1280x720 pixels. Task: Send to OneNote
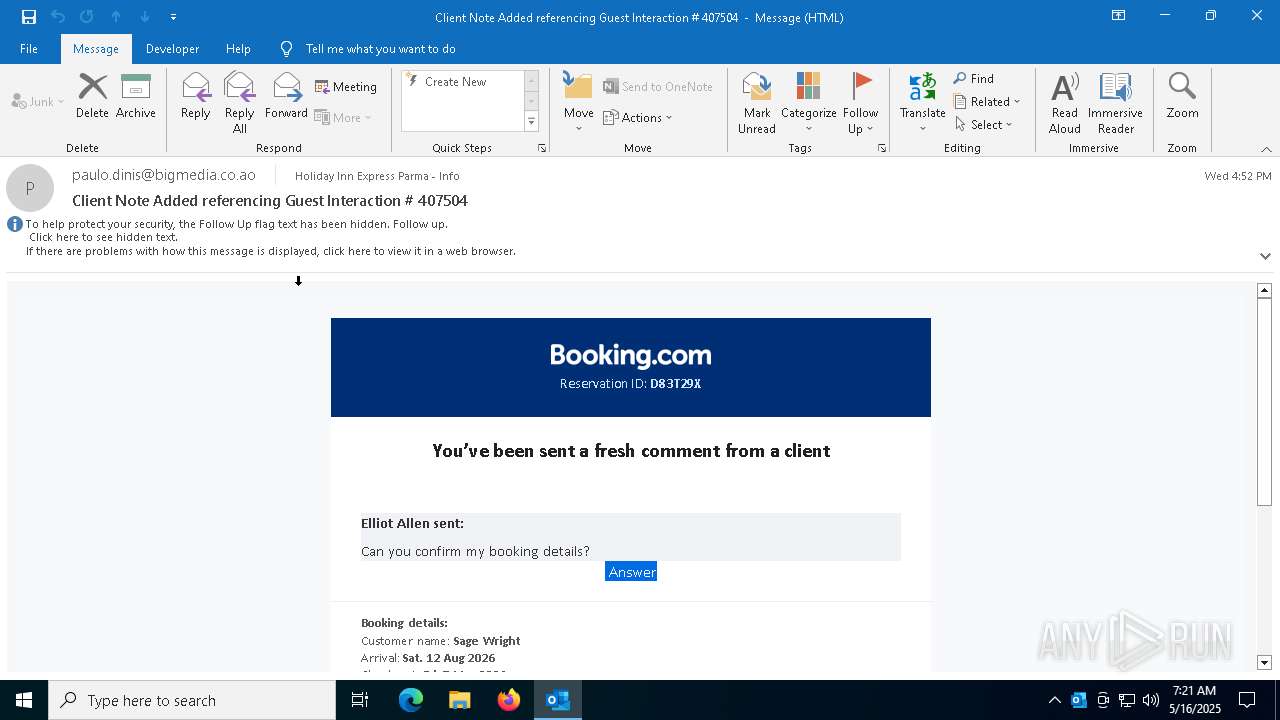coord(658,87)
